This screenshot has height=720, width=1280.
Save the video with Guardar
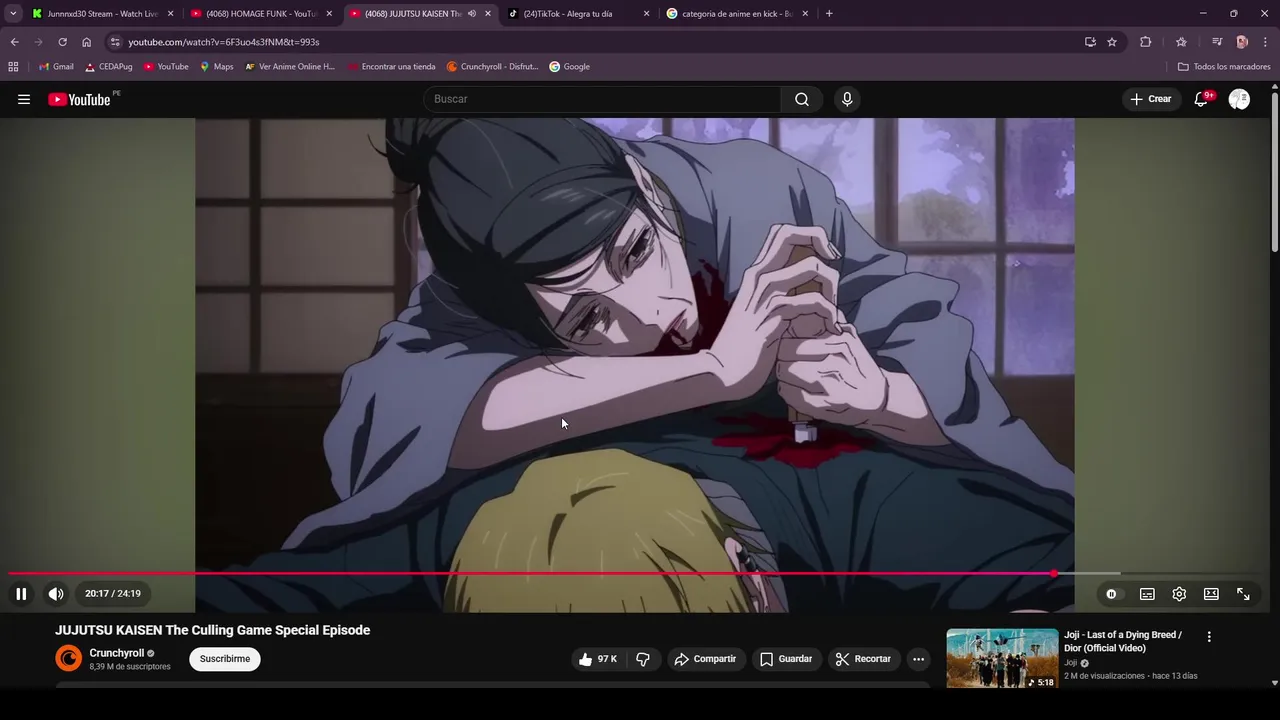pyautogui.click(x=786, y=659)
